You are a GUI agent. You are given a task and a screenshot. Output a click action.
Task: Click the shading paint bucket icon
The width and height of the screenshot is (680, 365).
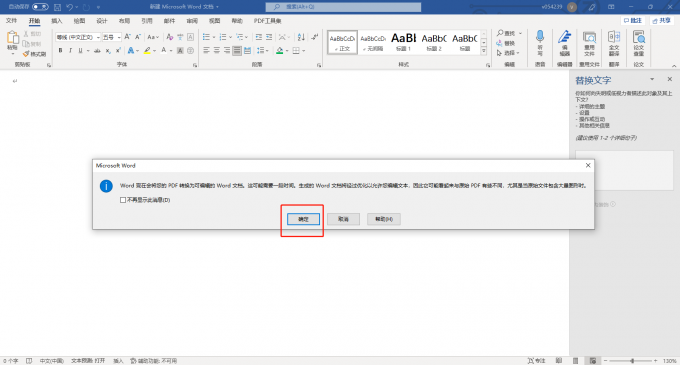[x=280, y=51]
